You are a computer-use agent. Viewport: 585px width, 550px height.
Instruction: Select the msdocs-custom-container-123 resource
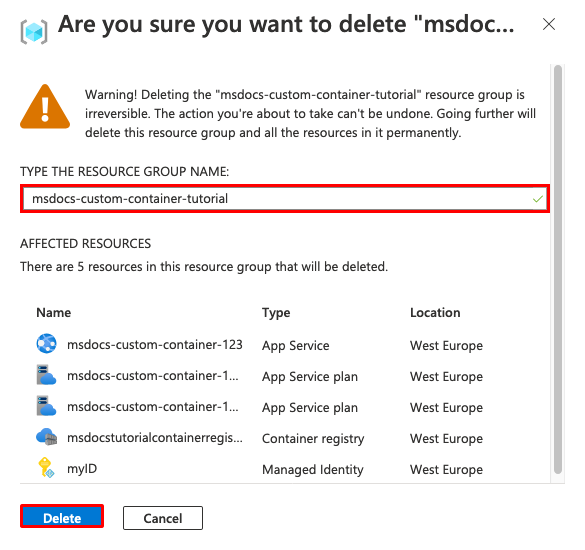(155, 345)
